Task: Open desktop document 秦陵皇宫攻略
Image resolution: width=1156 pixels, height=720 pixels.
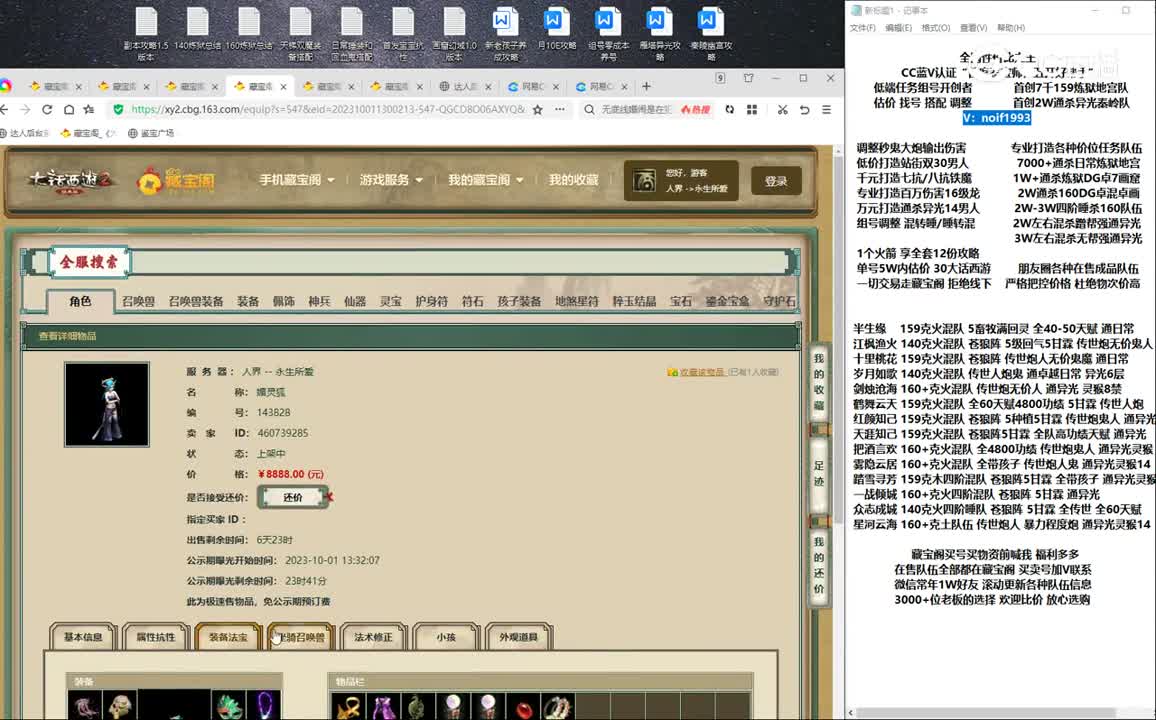Action: 711,34
